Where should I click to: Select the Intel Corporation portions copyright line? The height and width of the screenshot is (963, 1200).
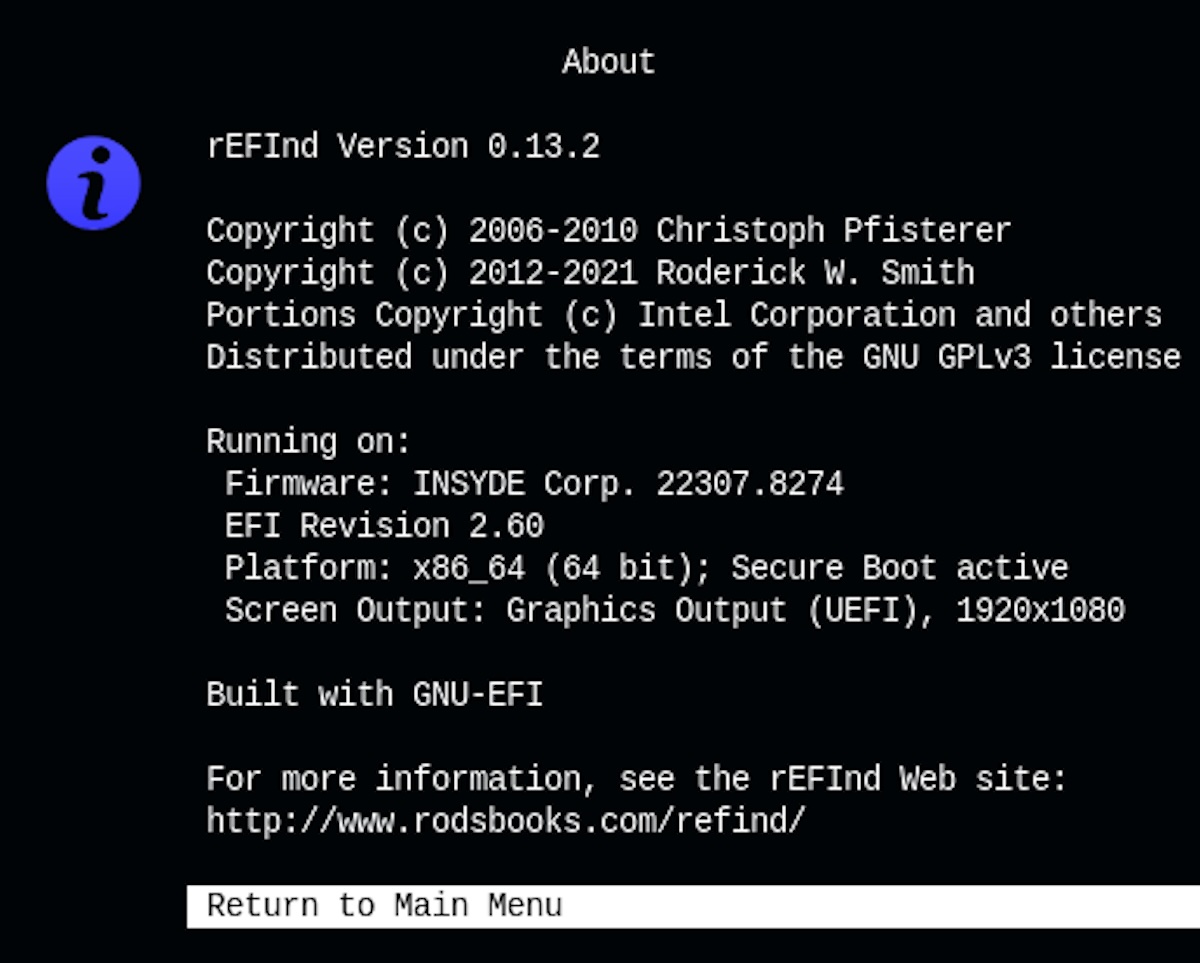(683, 315)
